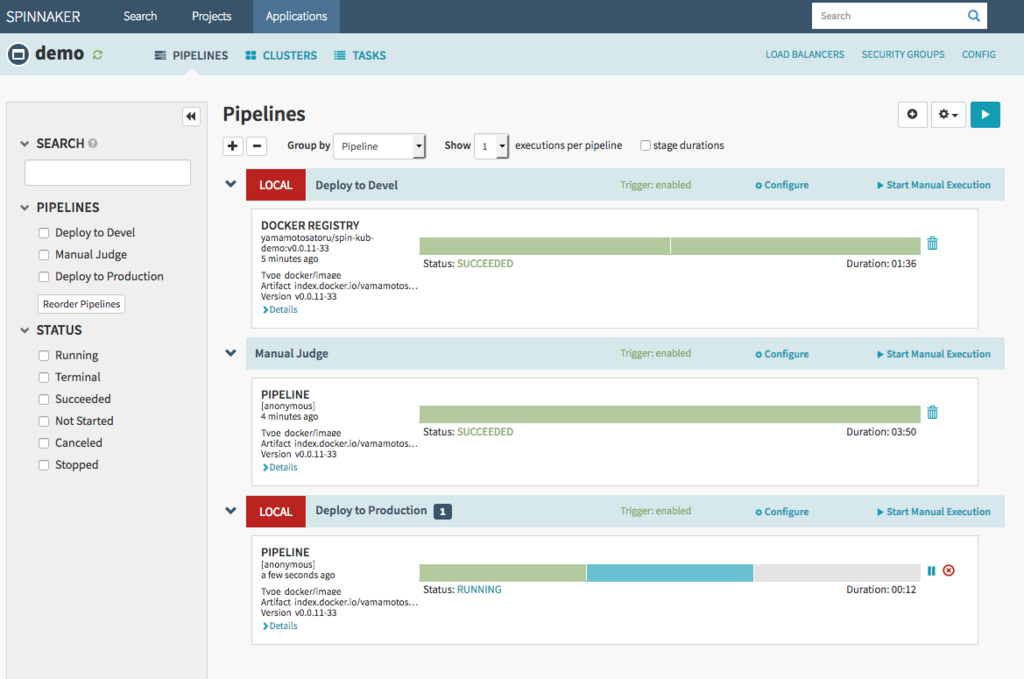Click the demo application circle icon
Viewport: 1024px width, 679px height.
[x=18, y=54]
